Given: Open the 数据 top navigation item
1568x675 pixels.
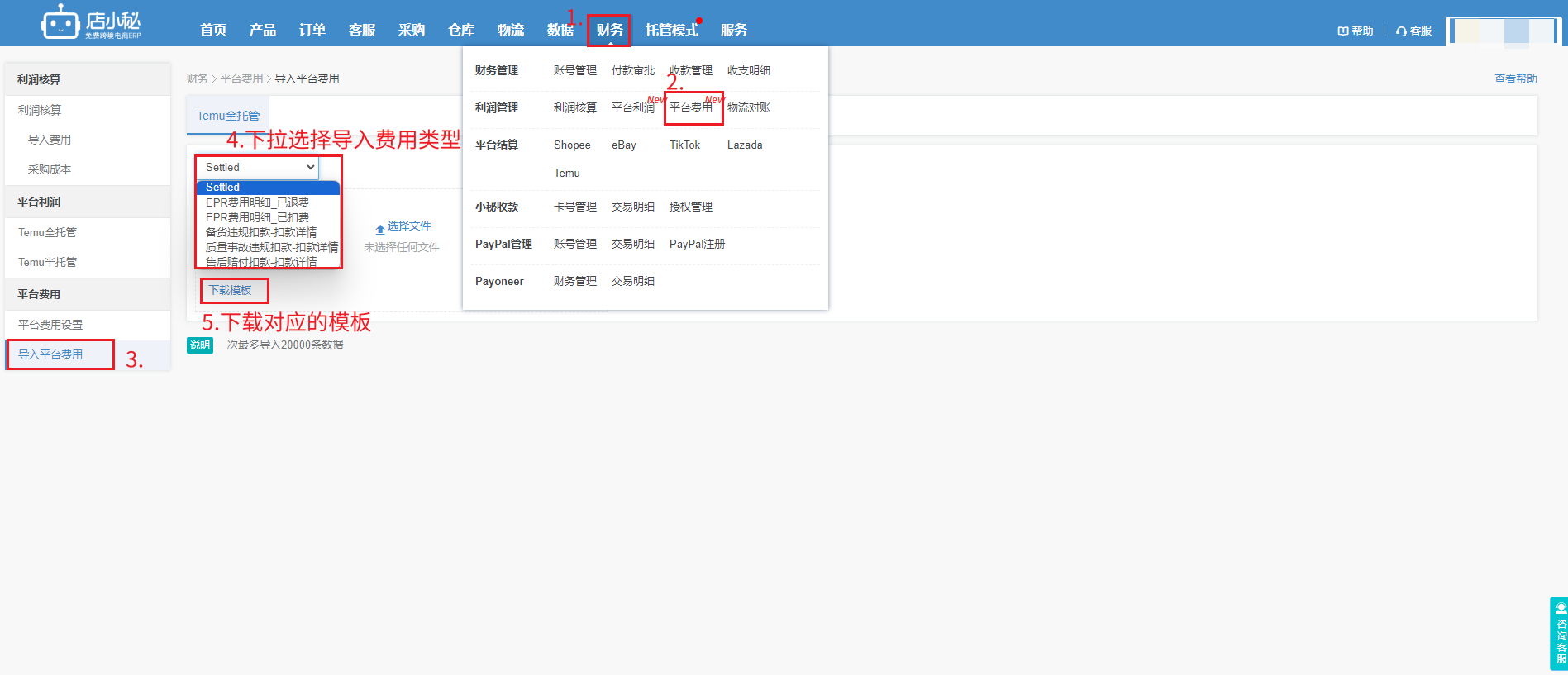Looking at the screenshot, I should click(560, 30).
